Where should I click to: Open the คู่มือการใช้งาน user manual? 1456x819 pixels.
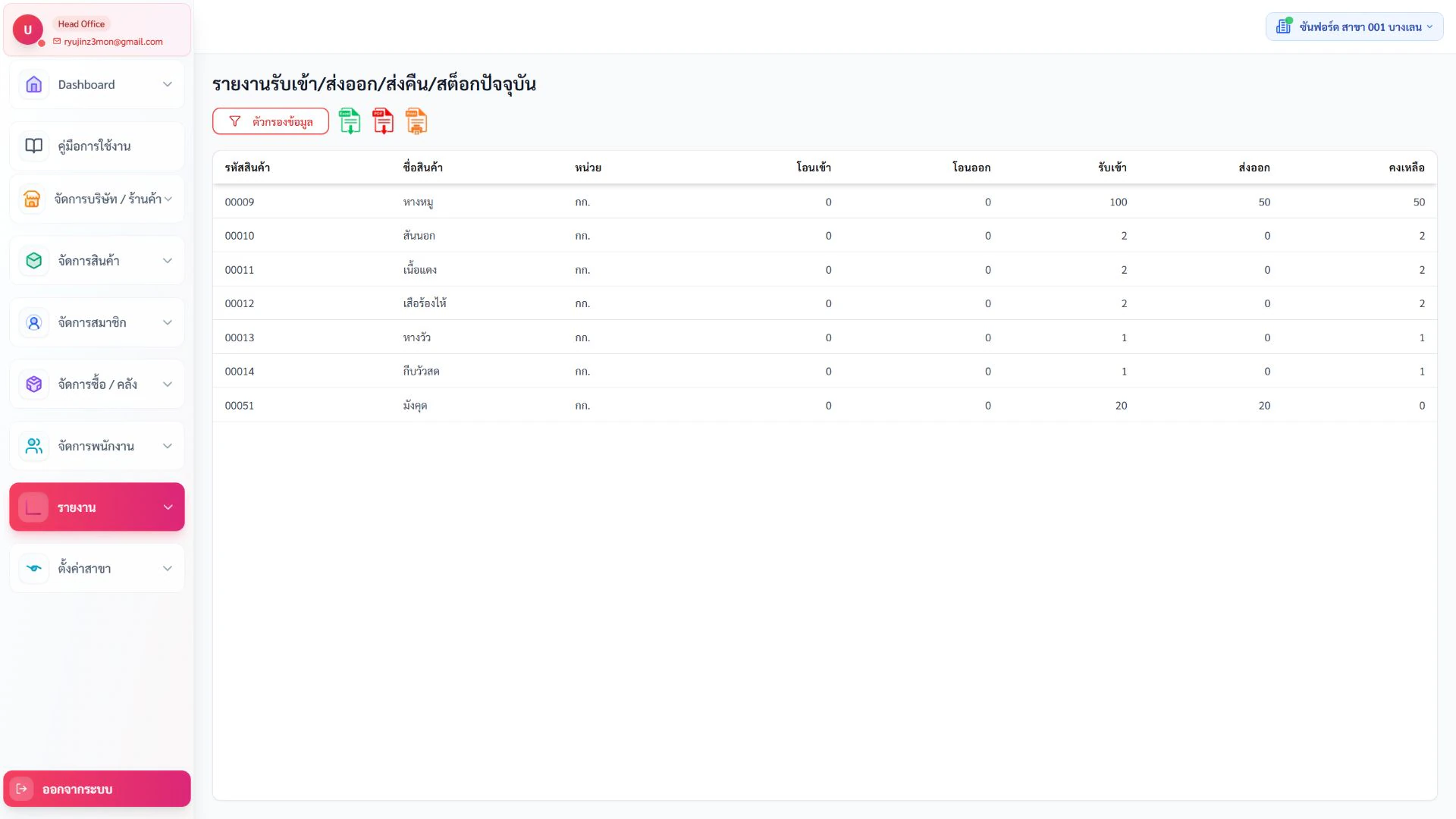(97, 146)
